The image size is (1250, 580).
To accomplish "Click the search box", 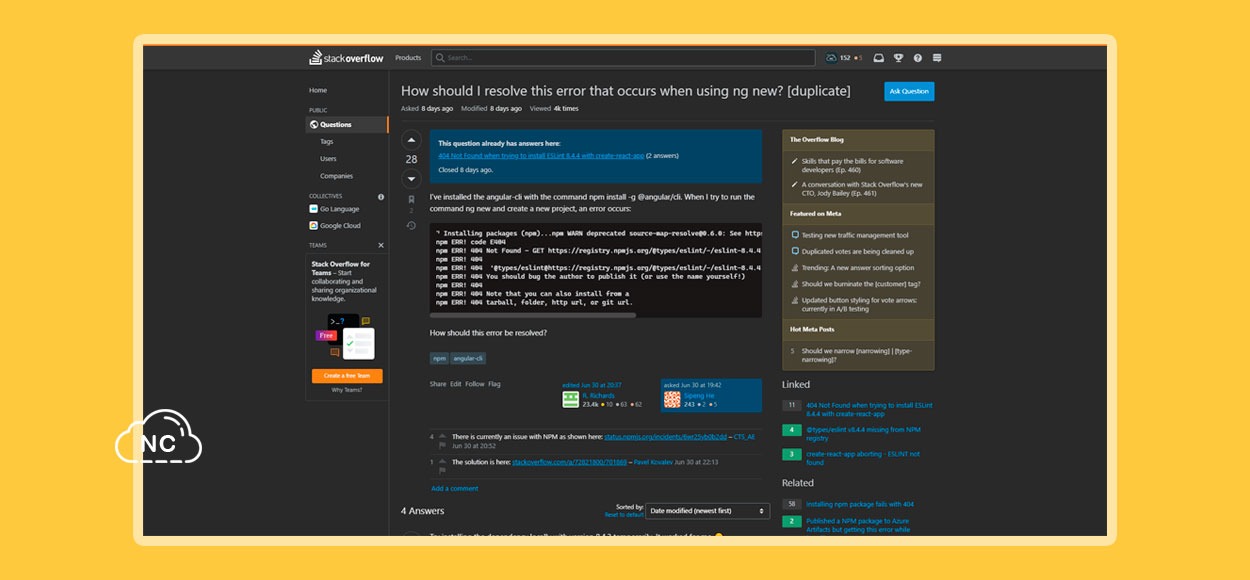I will coord(623,58).
